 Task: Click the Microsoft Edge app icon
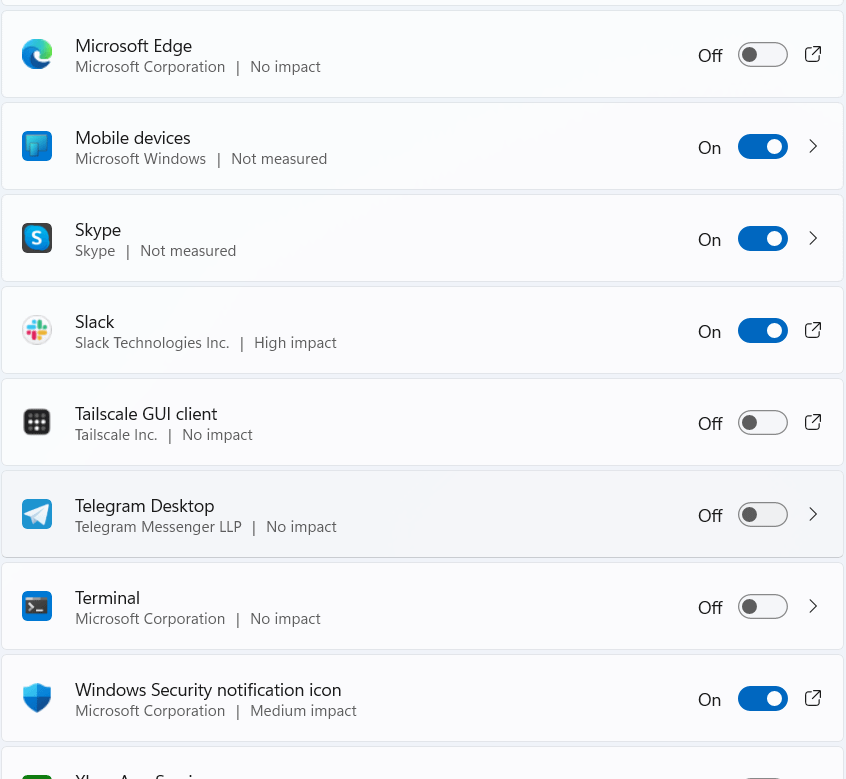(37, 54)
